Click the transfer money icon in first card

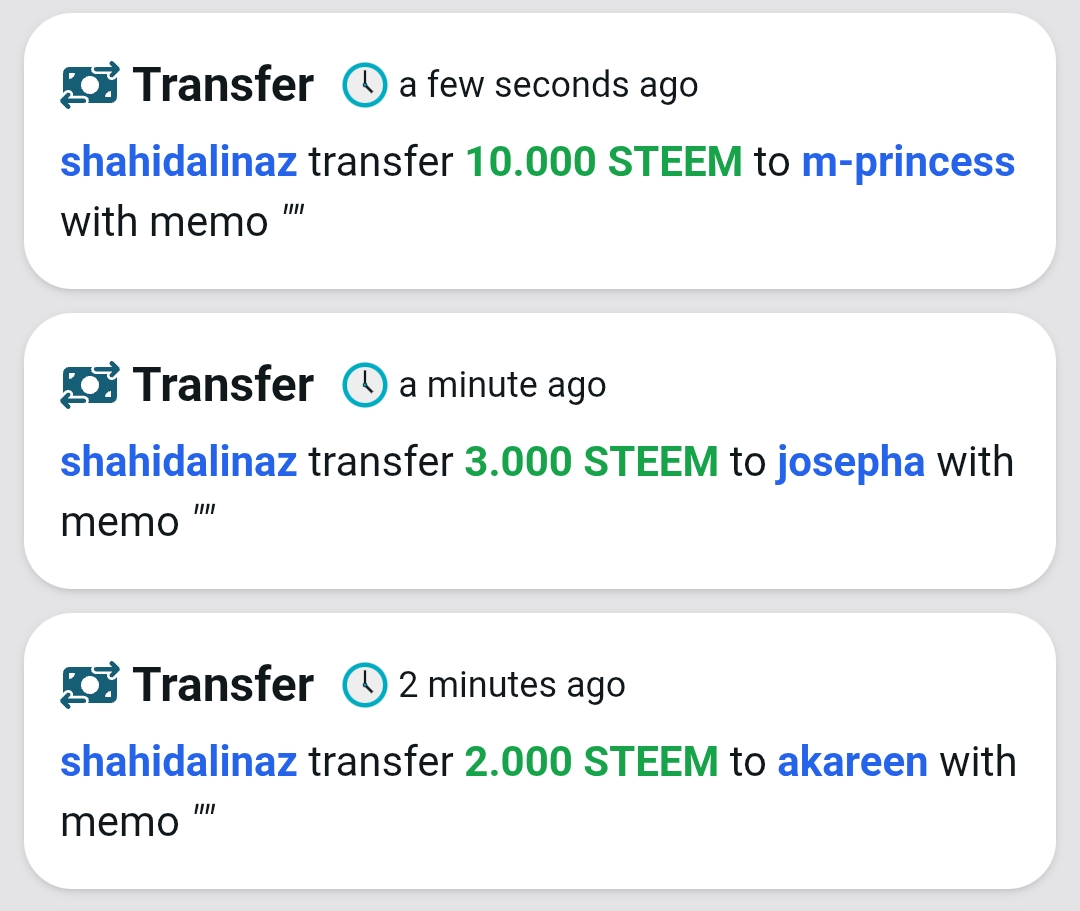tap(90, 85)
